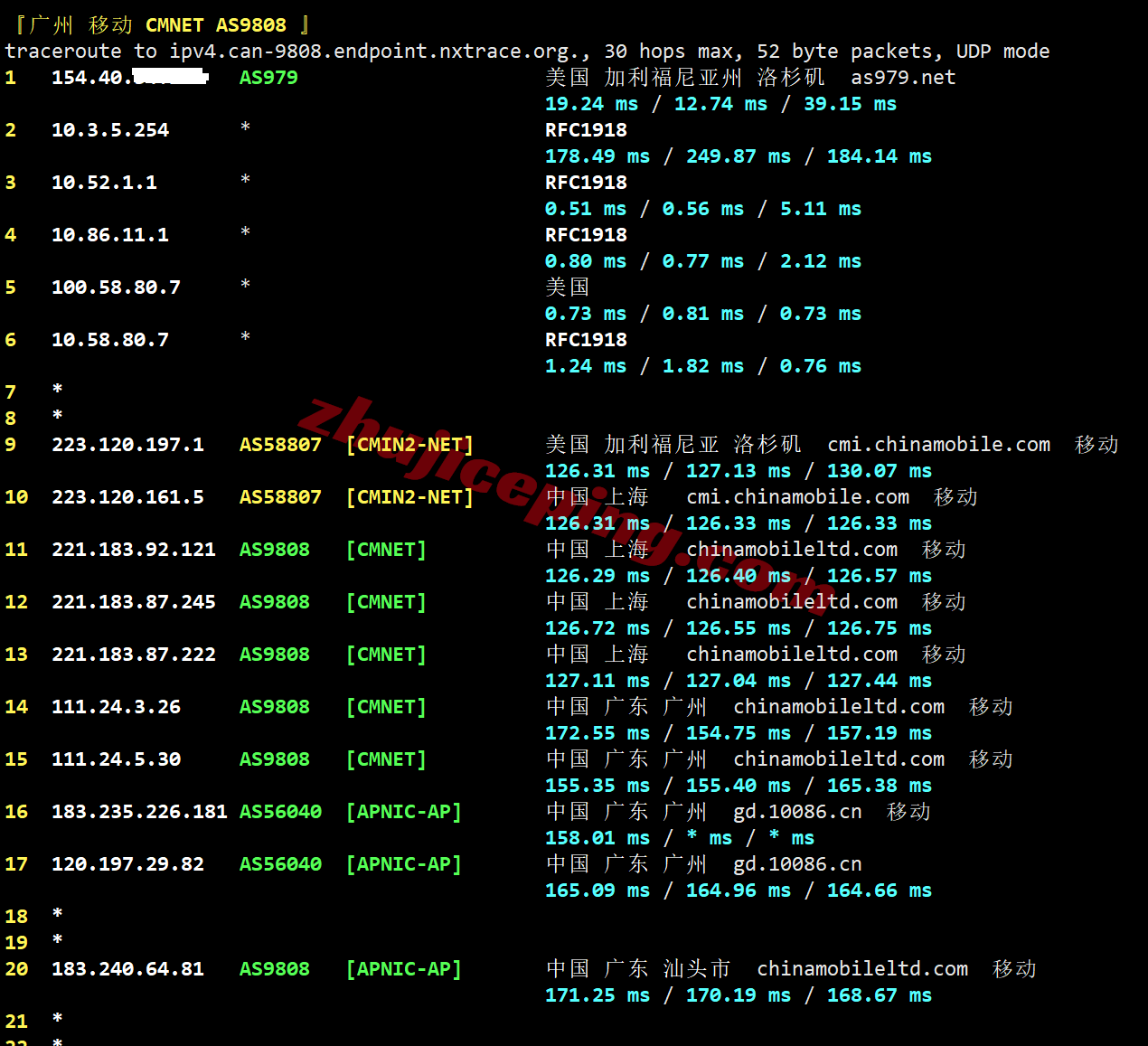Viewport: 1148px width, 1046px height.
Task: Click the location 洛杉矶 on hop 1
Action: pyautogui.click(x=791, y=78)
